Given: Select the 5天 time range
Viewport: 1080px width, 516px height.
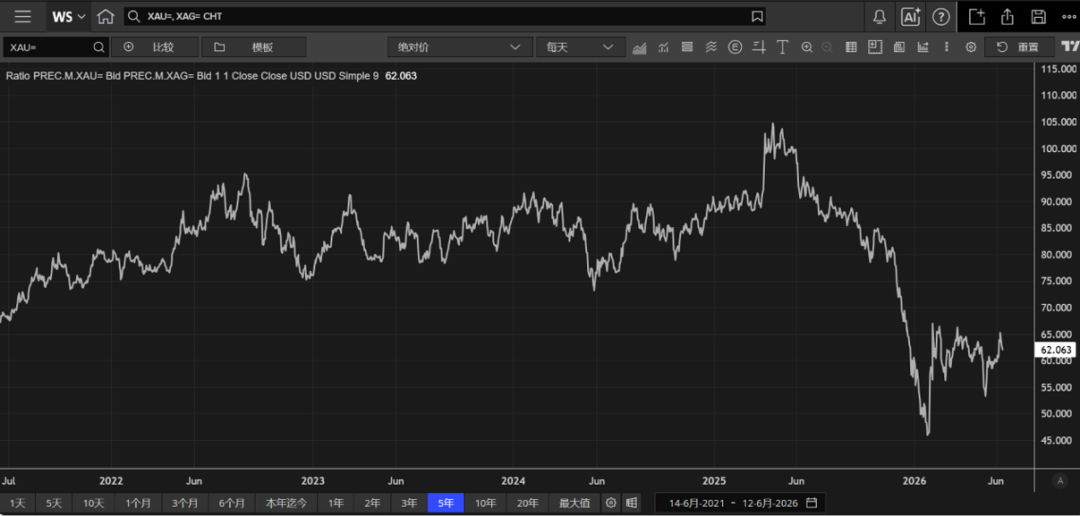Looking at the screenshot, I should tap(54, 503).
